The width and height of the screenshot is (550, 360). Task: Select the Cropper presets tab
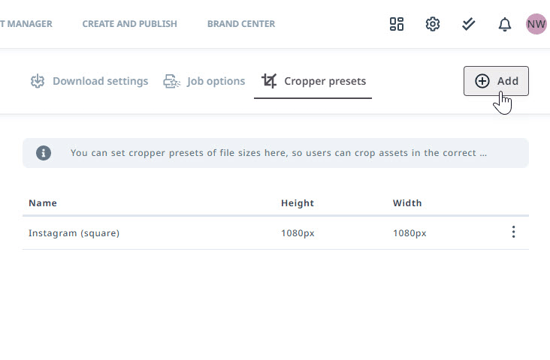pyautogui.click(x=313, y=81)
